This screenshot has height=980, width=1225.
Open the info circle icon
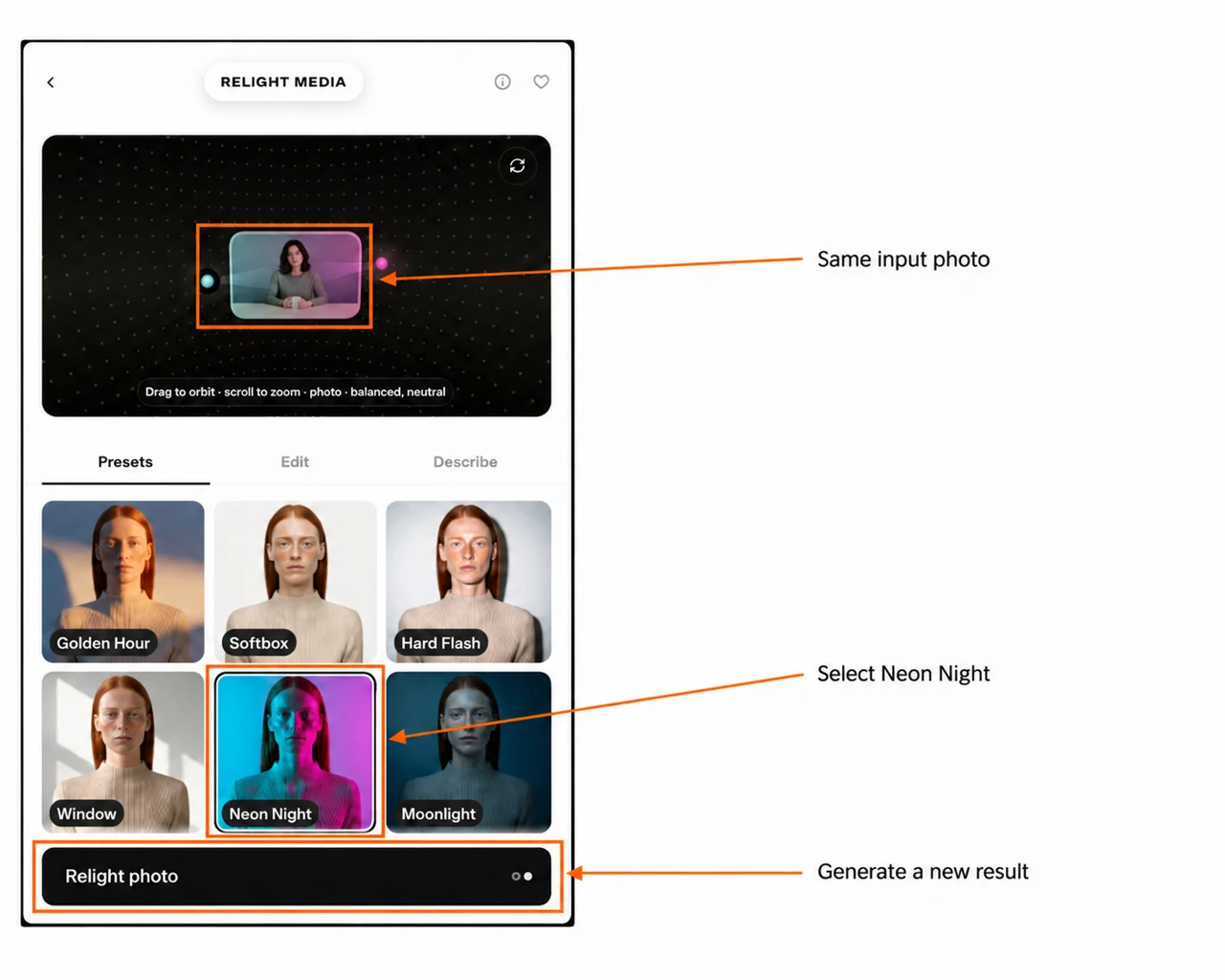502,81
